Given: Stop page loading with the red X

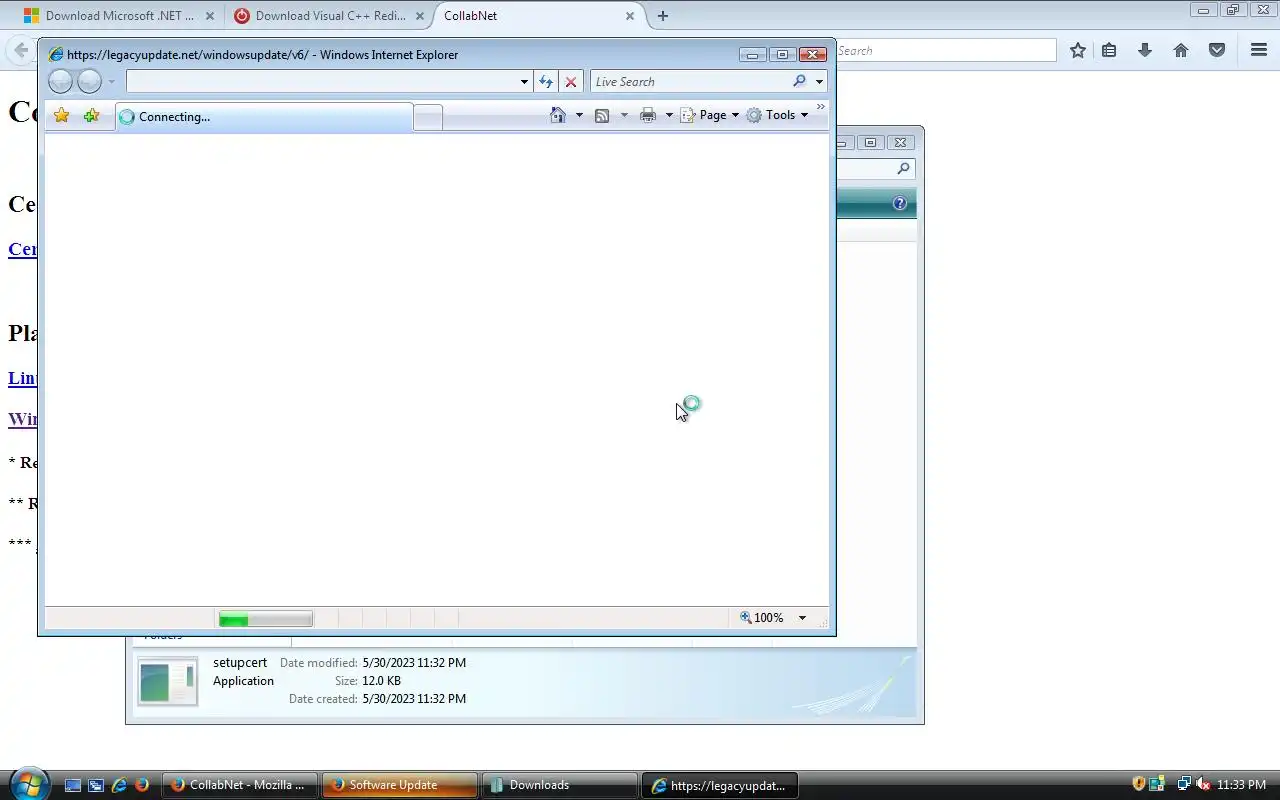Looking at the screenshot, I should [x=571, y=82].
